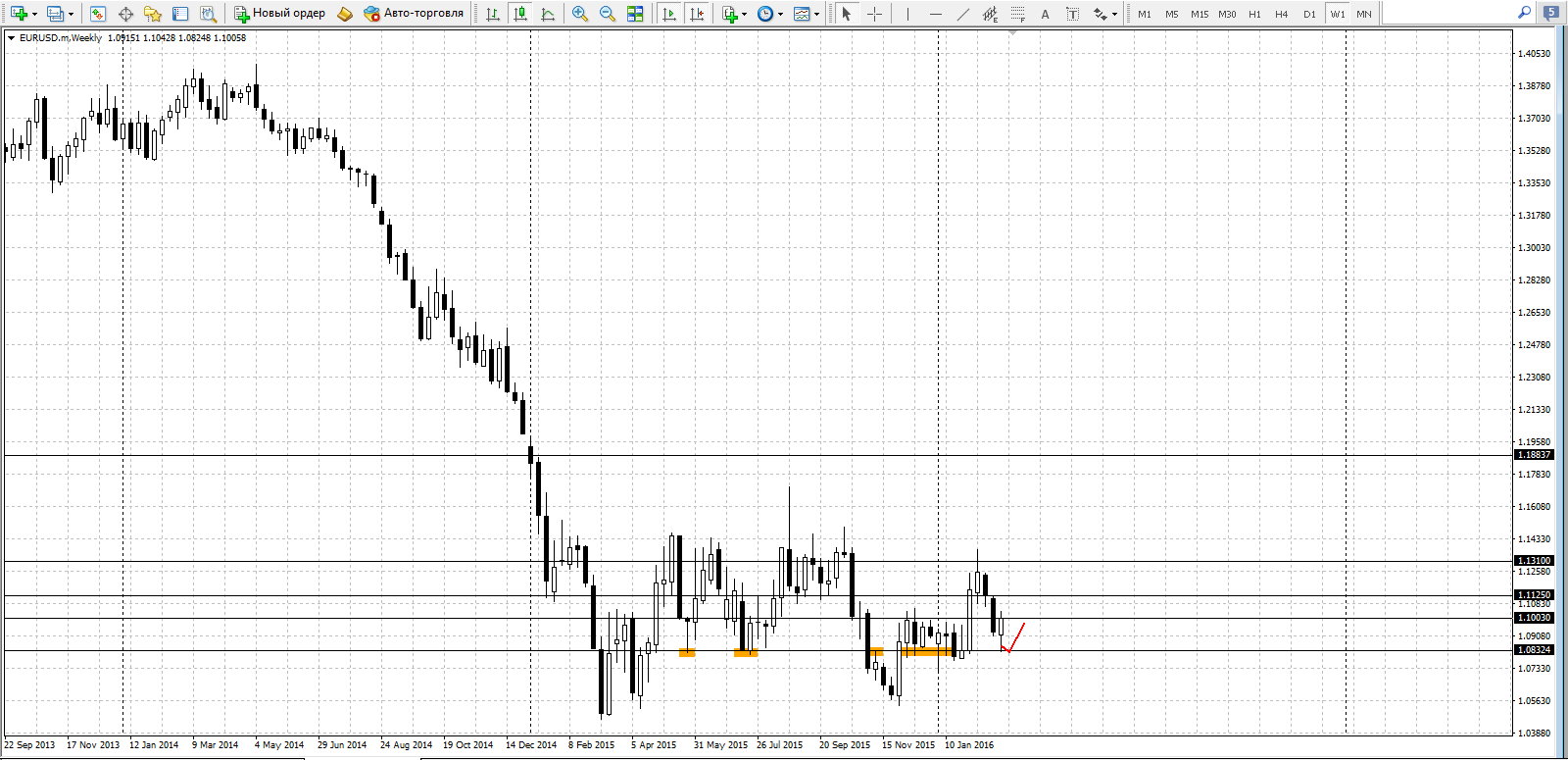Click the 10 Jan 2016 date label
The image size is (1568, 760).
tap(969, 745)
